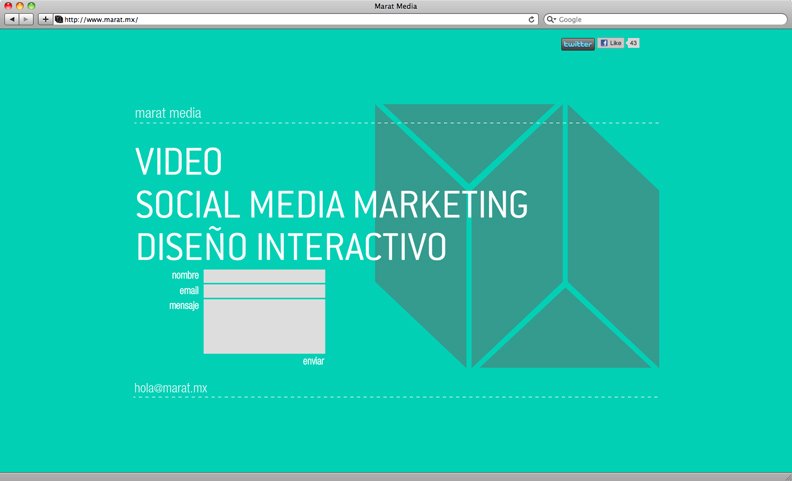
Task: Click the site favicon in the address bar
Action: coord(59,19)
